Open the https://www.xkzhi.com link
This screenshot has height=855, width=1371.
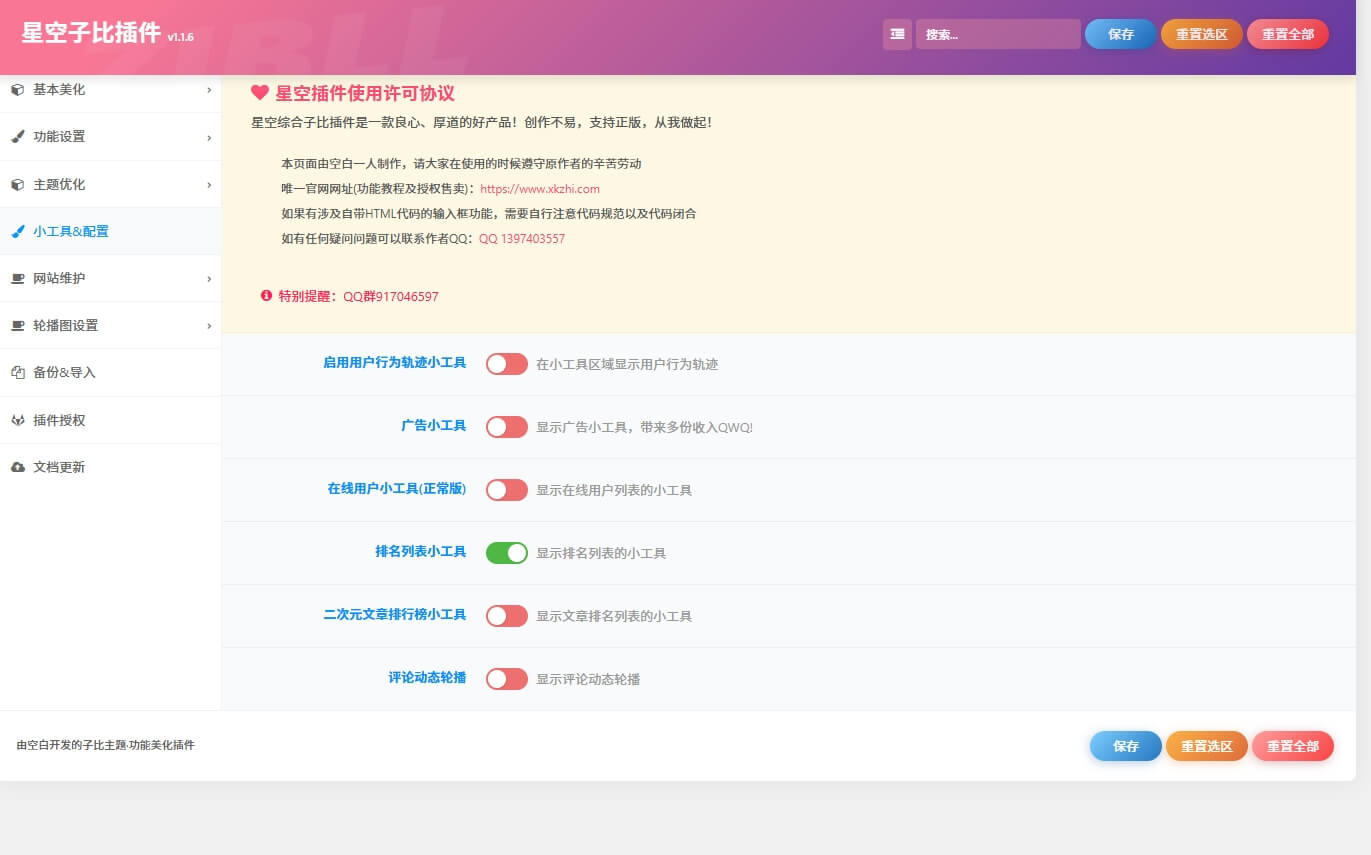point(540,189)
